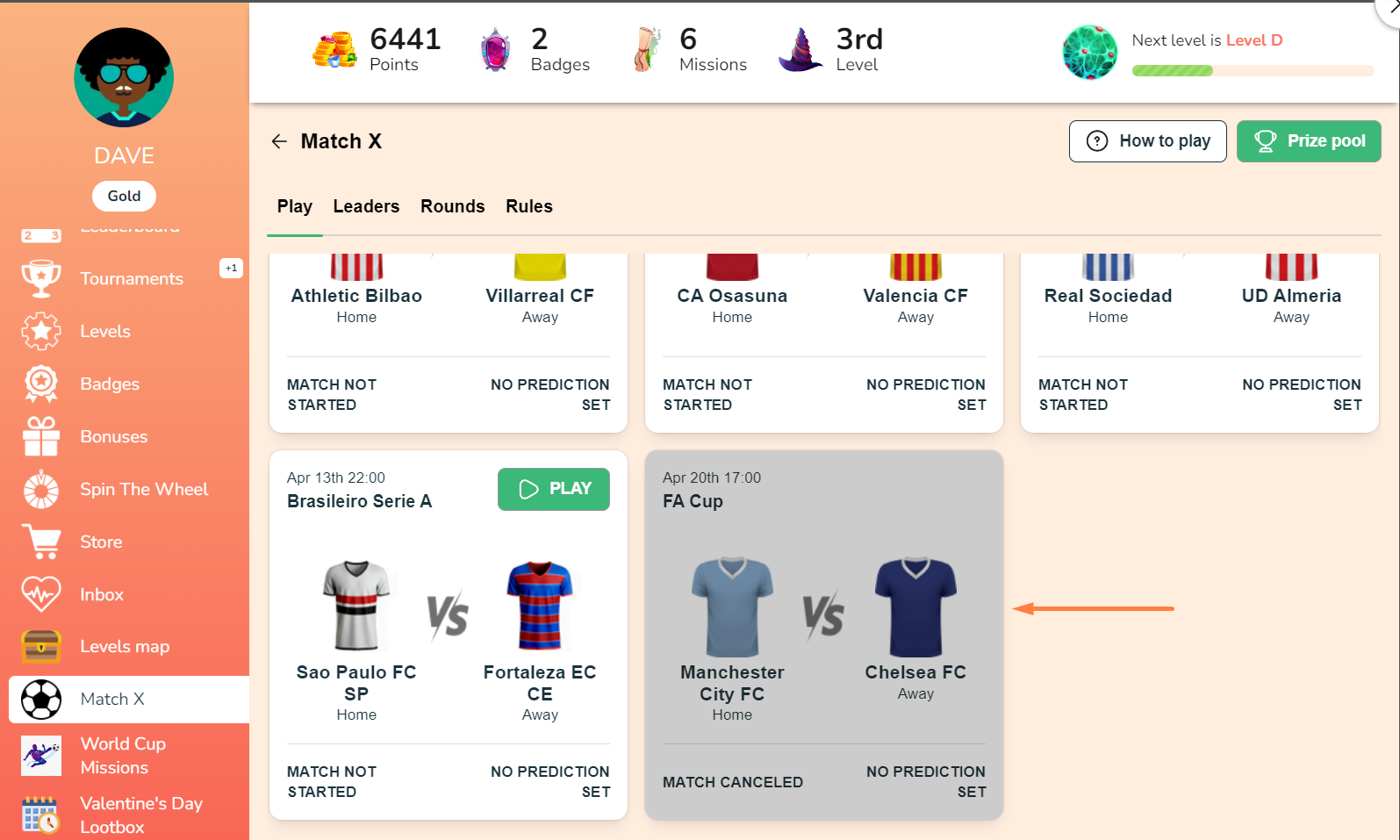Image resolution: width=1400 pixels, height=840 pixels.
Task: Click Dave's profile avatar
Action: (x=124, y=77)
